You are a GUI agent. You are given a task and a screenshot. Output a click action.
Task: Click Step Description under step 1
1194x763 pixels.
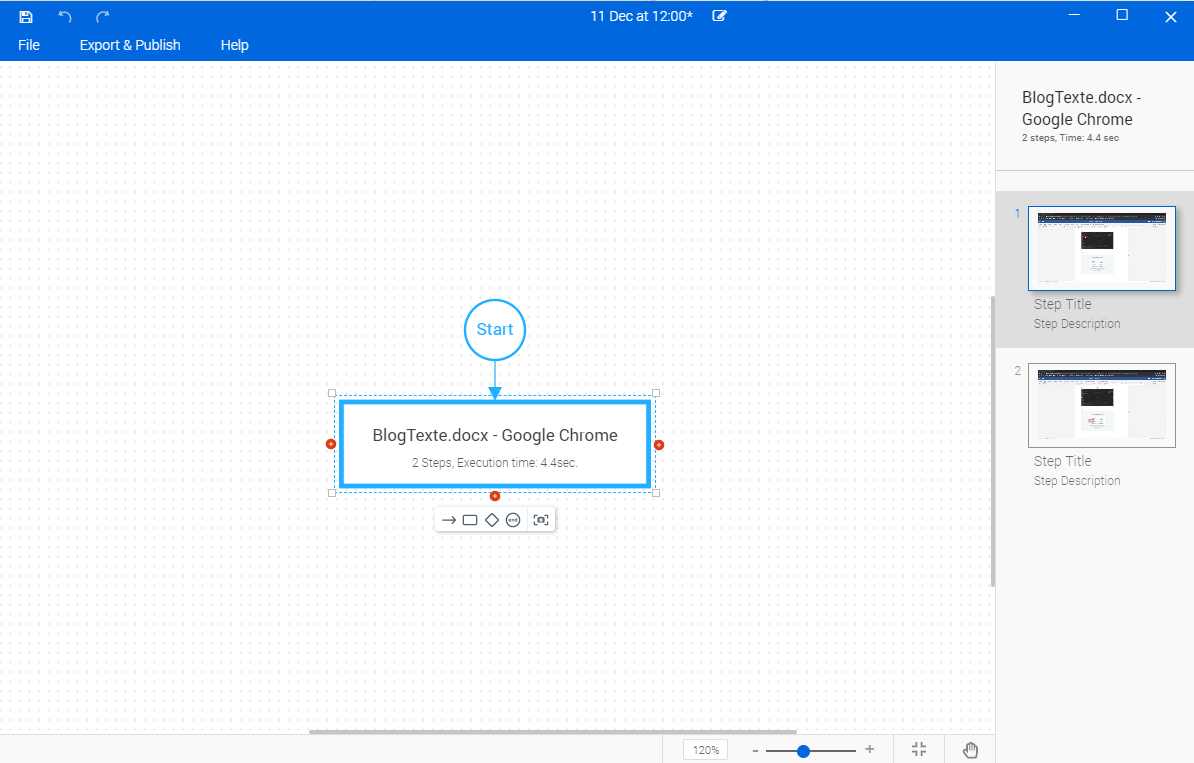click(1077, 324)
